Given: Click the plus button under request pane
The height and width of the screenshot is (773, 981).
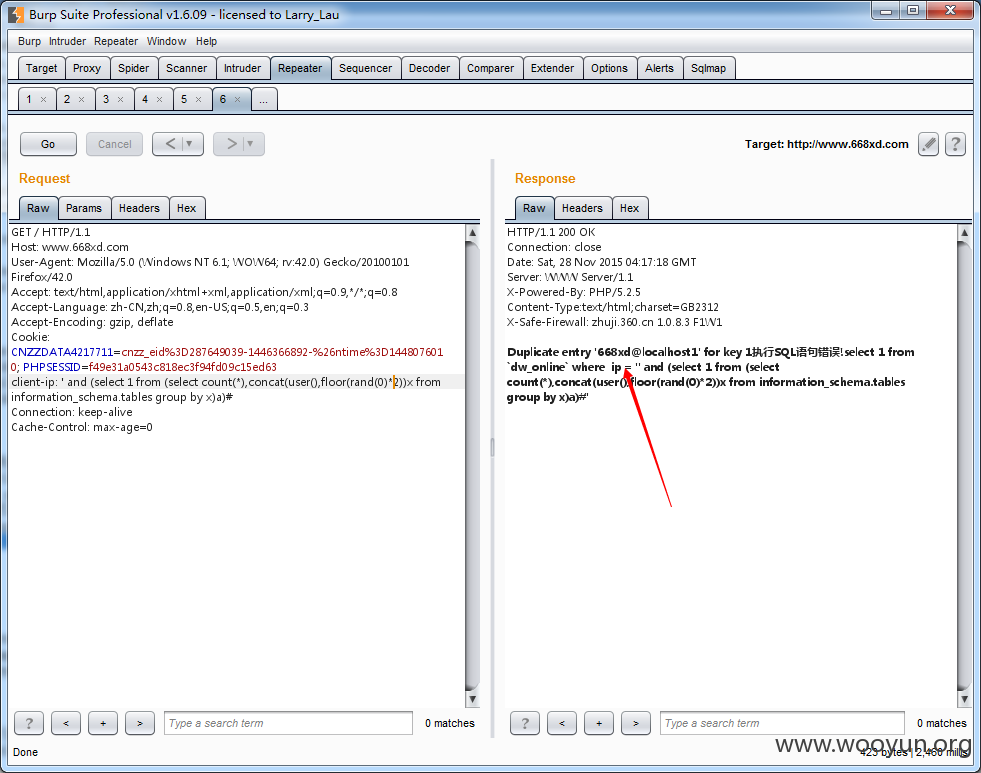Looking at the screenshot, I should point(103,723).
